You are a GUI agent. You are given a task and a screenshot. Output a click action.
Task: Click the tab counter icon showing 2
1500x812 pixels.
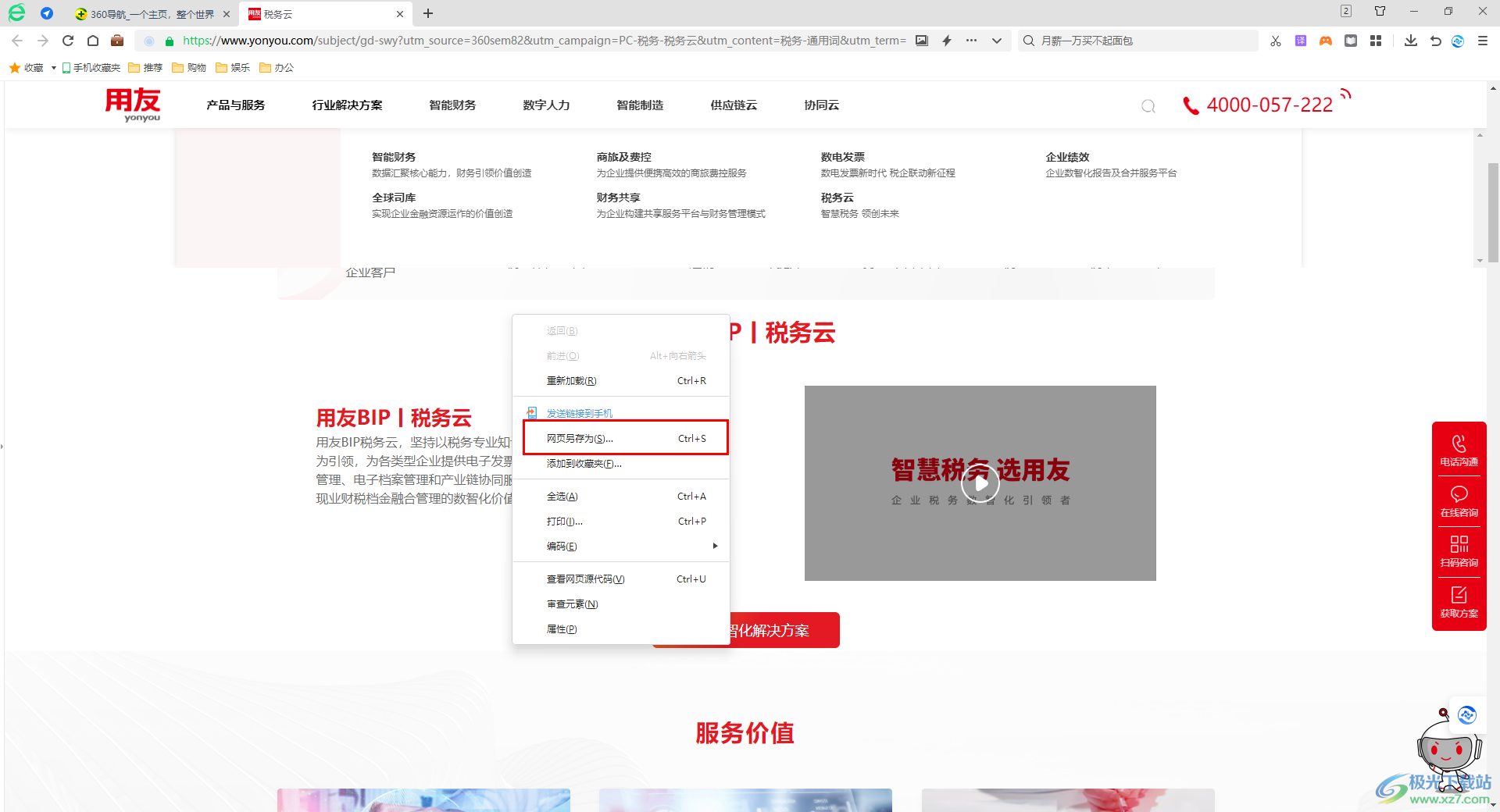pos(1346,11)
